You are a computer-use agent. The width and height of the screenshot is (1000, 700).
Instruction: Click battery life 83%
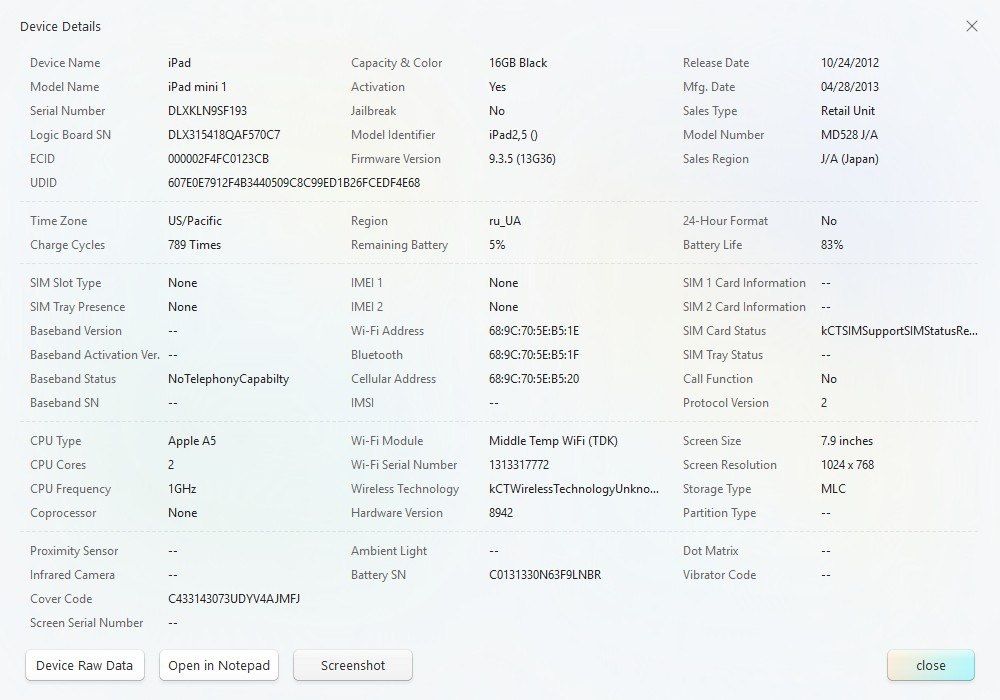pos(832,245)
